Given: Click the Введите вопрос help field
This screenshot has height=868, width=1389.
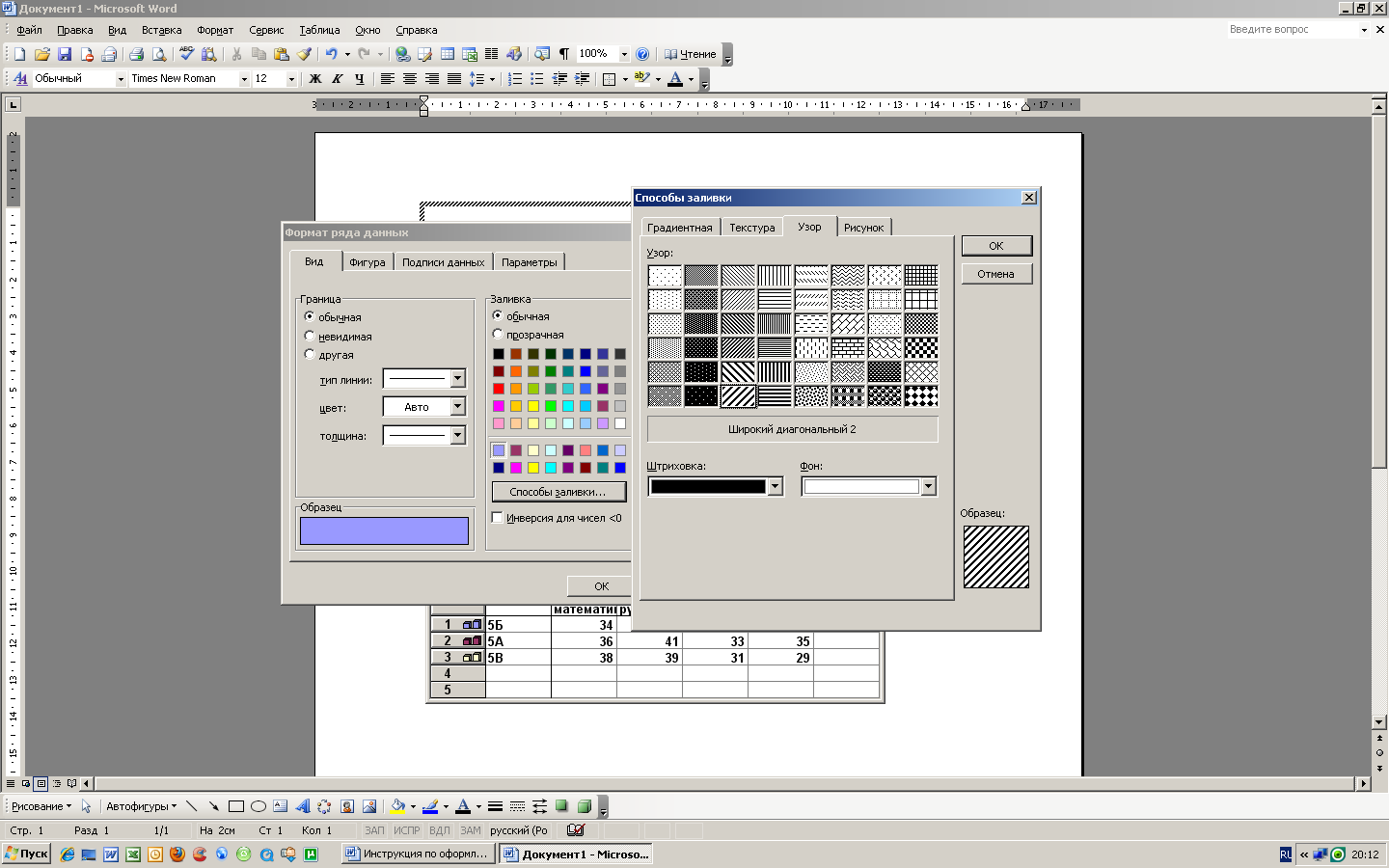Looking at the screenshot, I should [x=1291, y=30].
